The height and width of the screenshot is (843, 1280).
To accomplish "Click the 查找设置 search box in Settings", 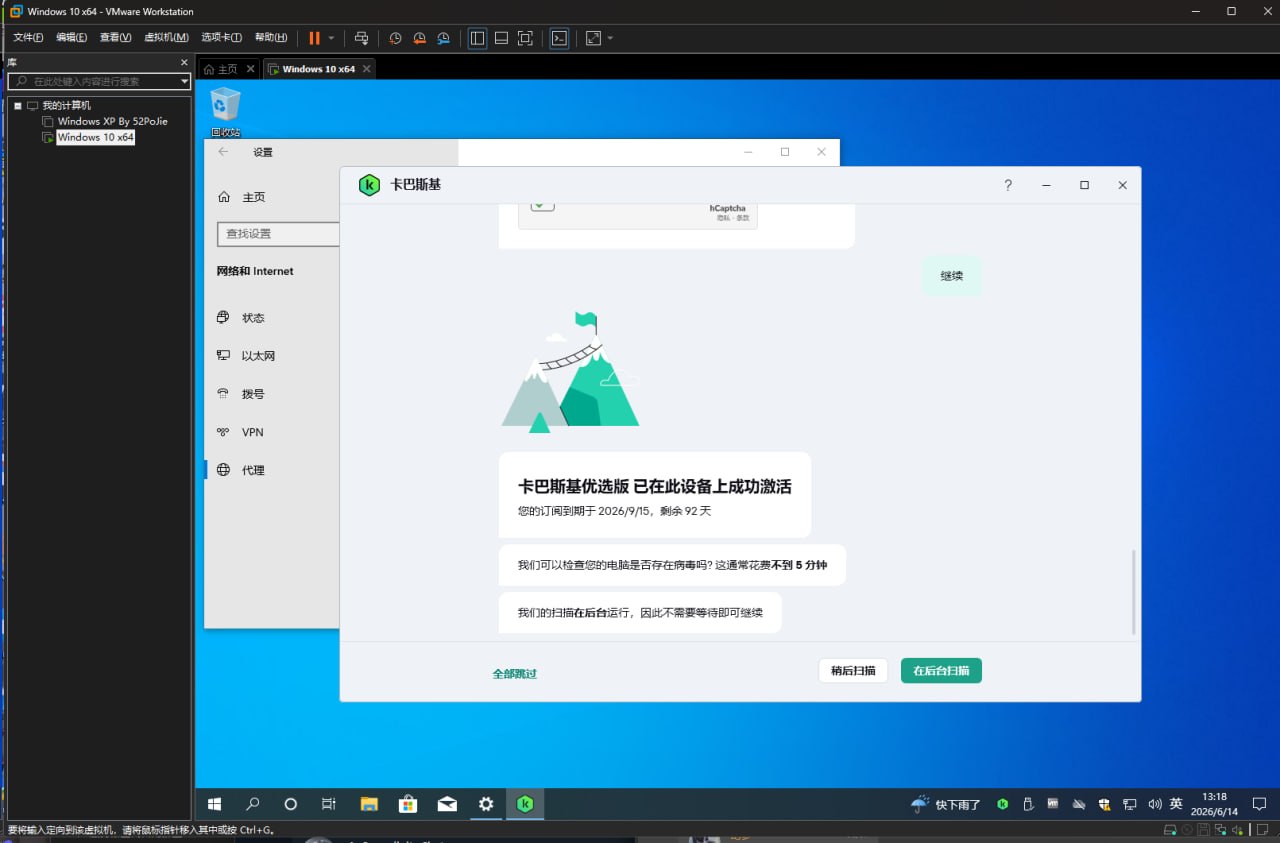I will (278, 234).
